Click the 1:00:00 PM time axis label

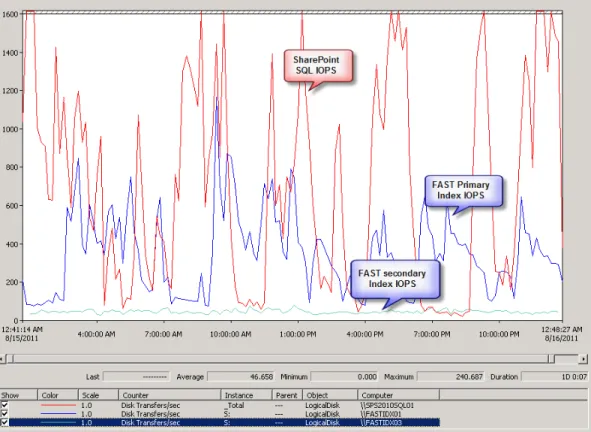[298, 334]
